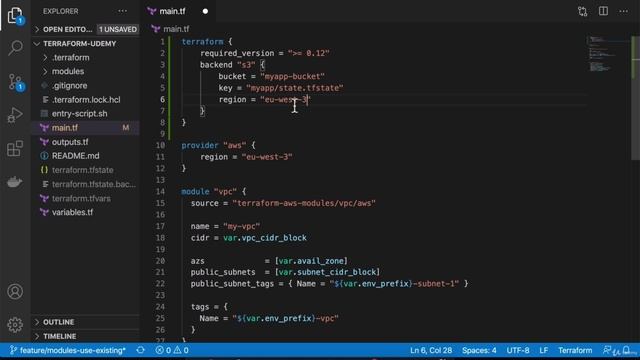The height and width of the screenshot is (360, 640).
Task: Select main.tf in the file tree
Action: coord(86,128)
